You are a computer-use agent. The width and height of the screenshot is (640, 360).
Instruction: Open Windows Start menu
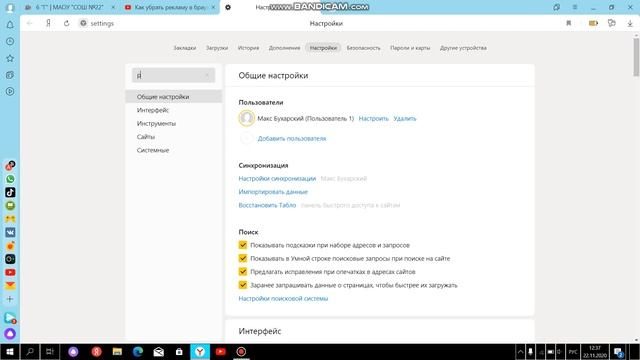pos(10,352)
